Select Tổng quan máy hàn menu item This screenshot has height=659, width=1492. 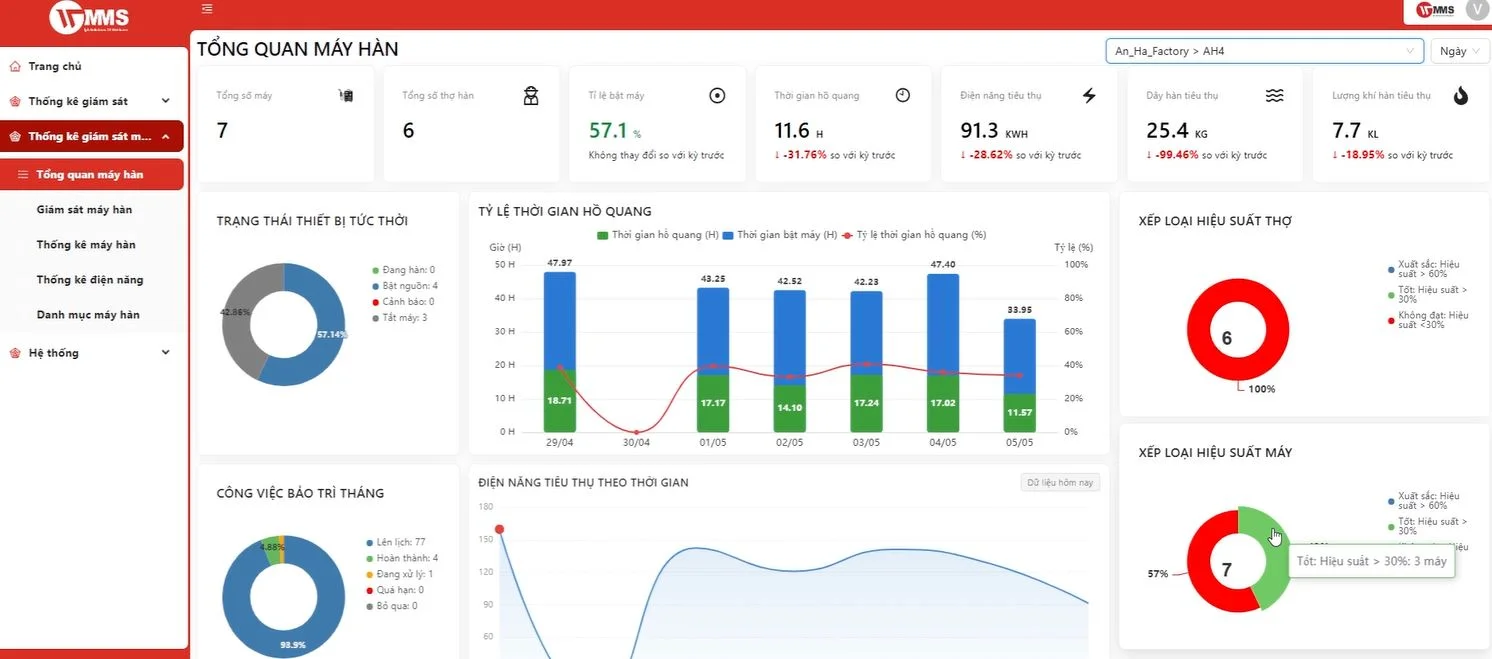(x=92, y=174)
